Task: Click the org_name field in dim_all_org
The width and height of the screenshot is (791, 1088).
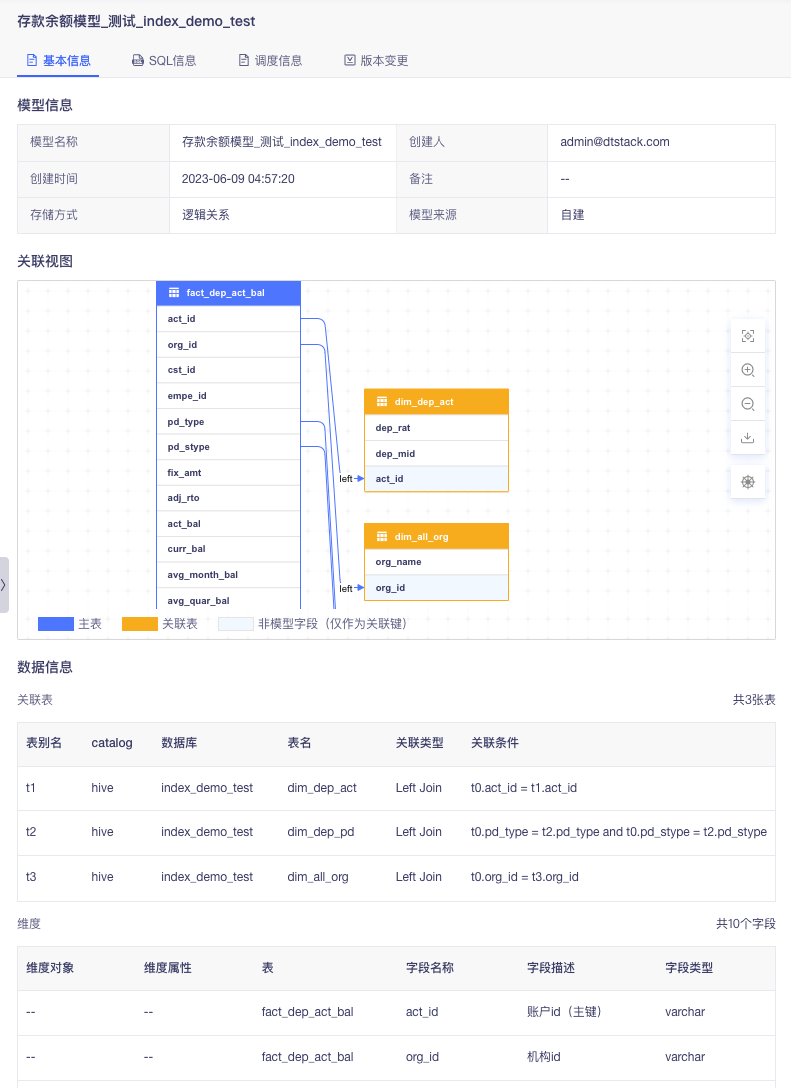Action: [x=436, y=562]
